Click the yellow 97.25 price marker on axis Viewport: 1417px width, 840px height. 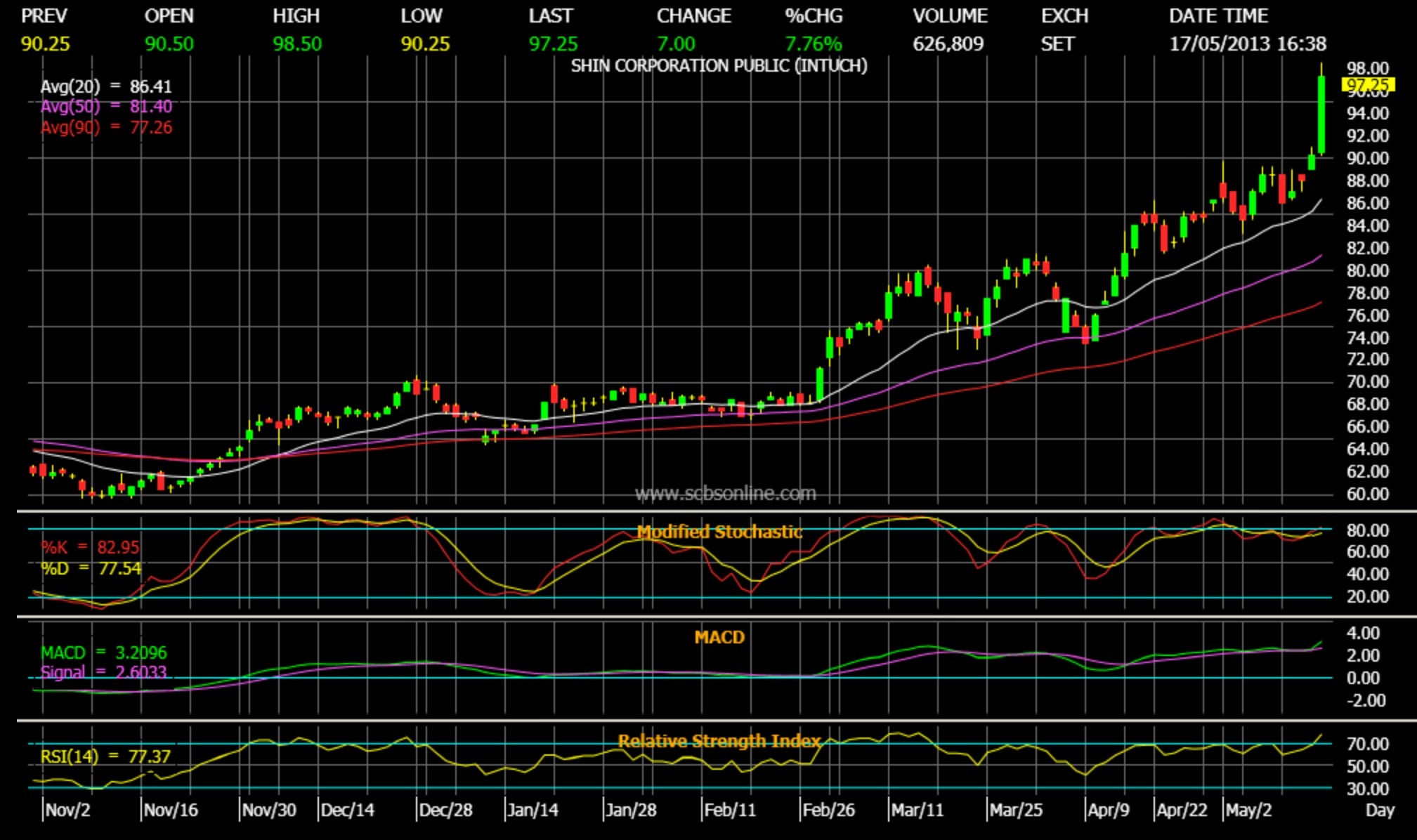pyautogui.click(x=1367, y=85)
